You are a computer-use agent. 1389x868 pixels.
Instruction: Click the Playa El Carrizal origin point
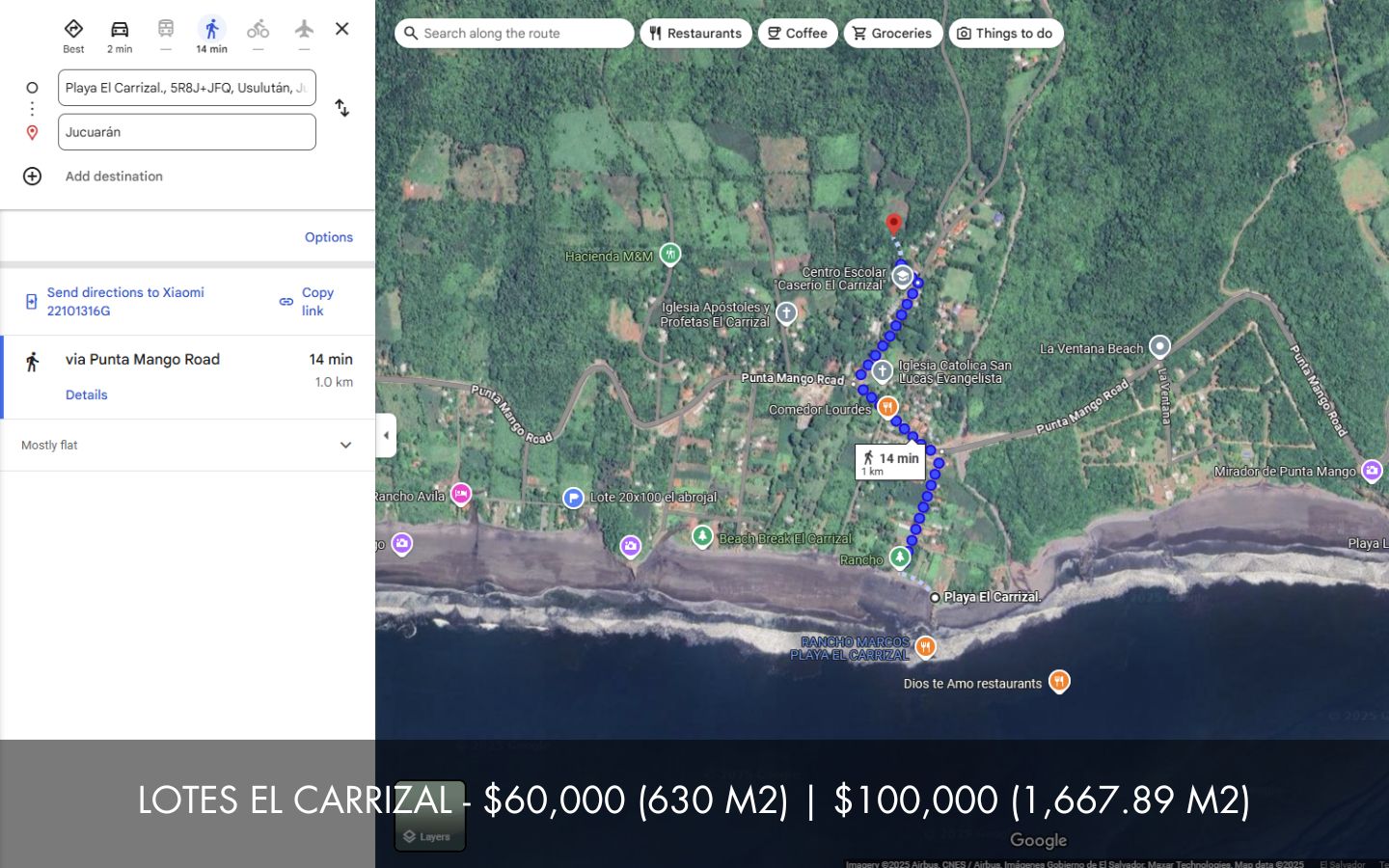935,598
